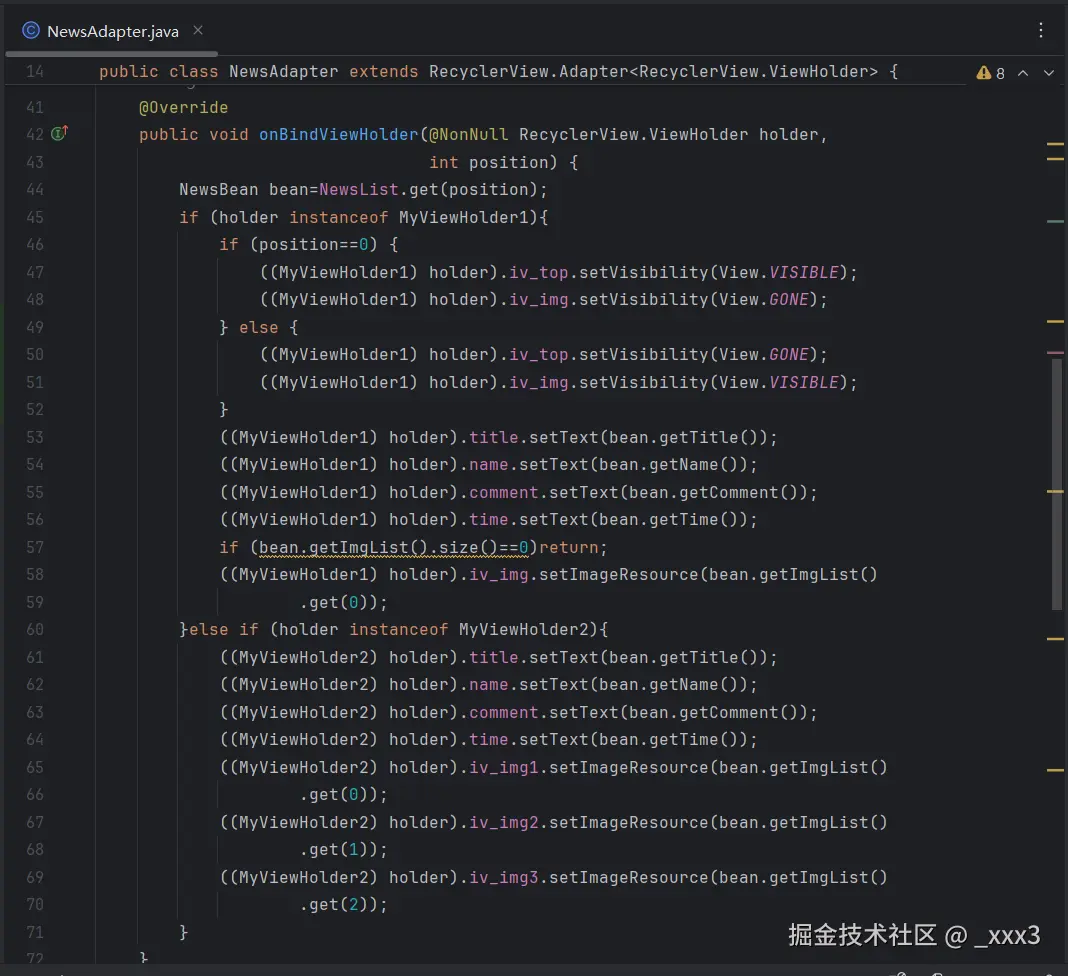This screenshot has height=976, width=1068.
Task: Click the @Override annotation on line 41
Action: pyautogui.click(x=183, y=108)
